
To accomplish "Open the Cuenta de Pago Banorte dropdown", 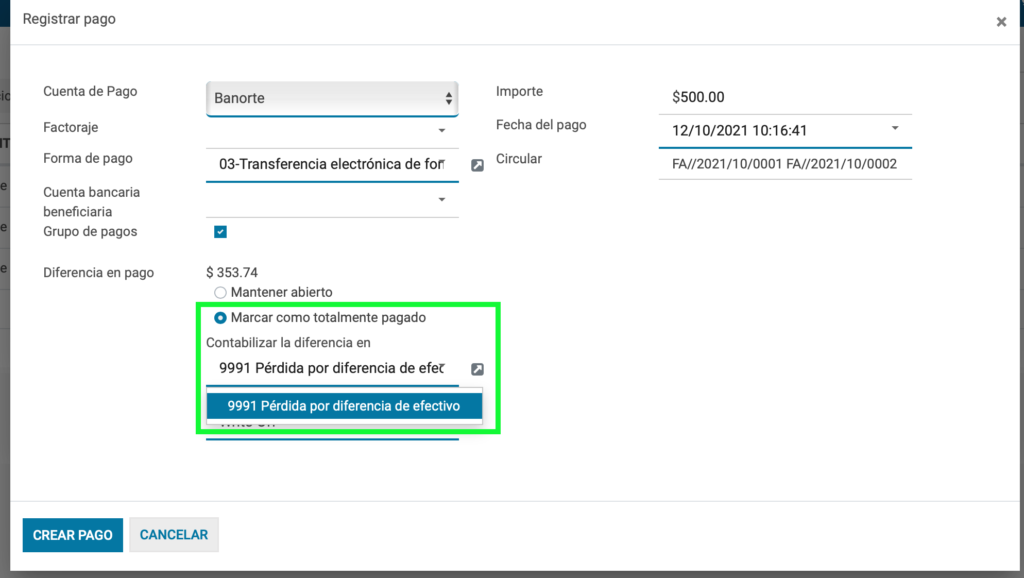I will pyautogui.click(x=332, y=98).
